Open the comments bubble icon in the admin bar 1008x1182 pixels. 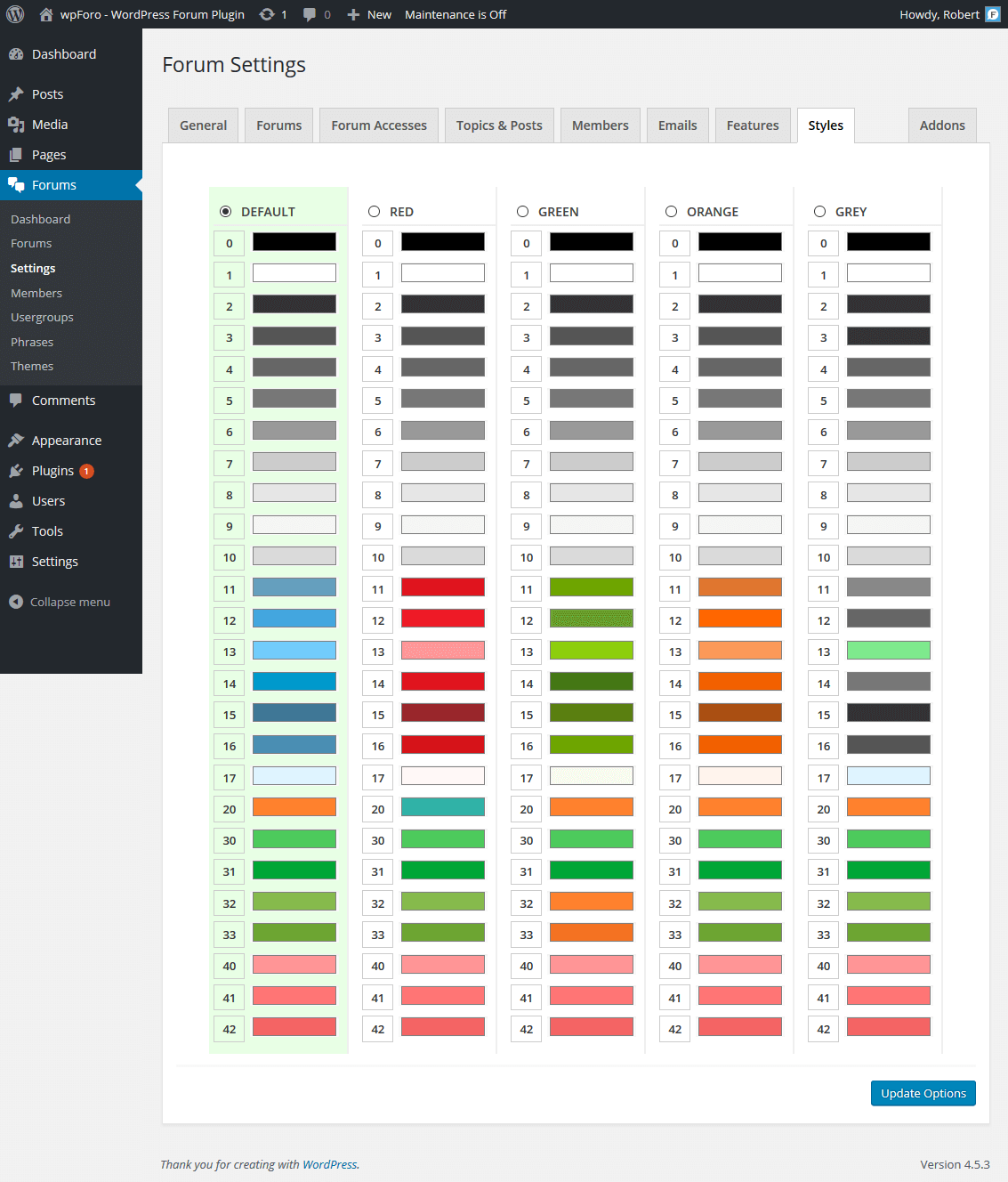(310, 14)
